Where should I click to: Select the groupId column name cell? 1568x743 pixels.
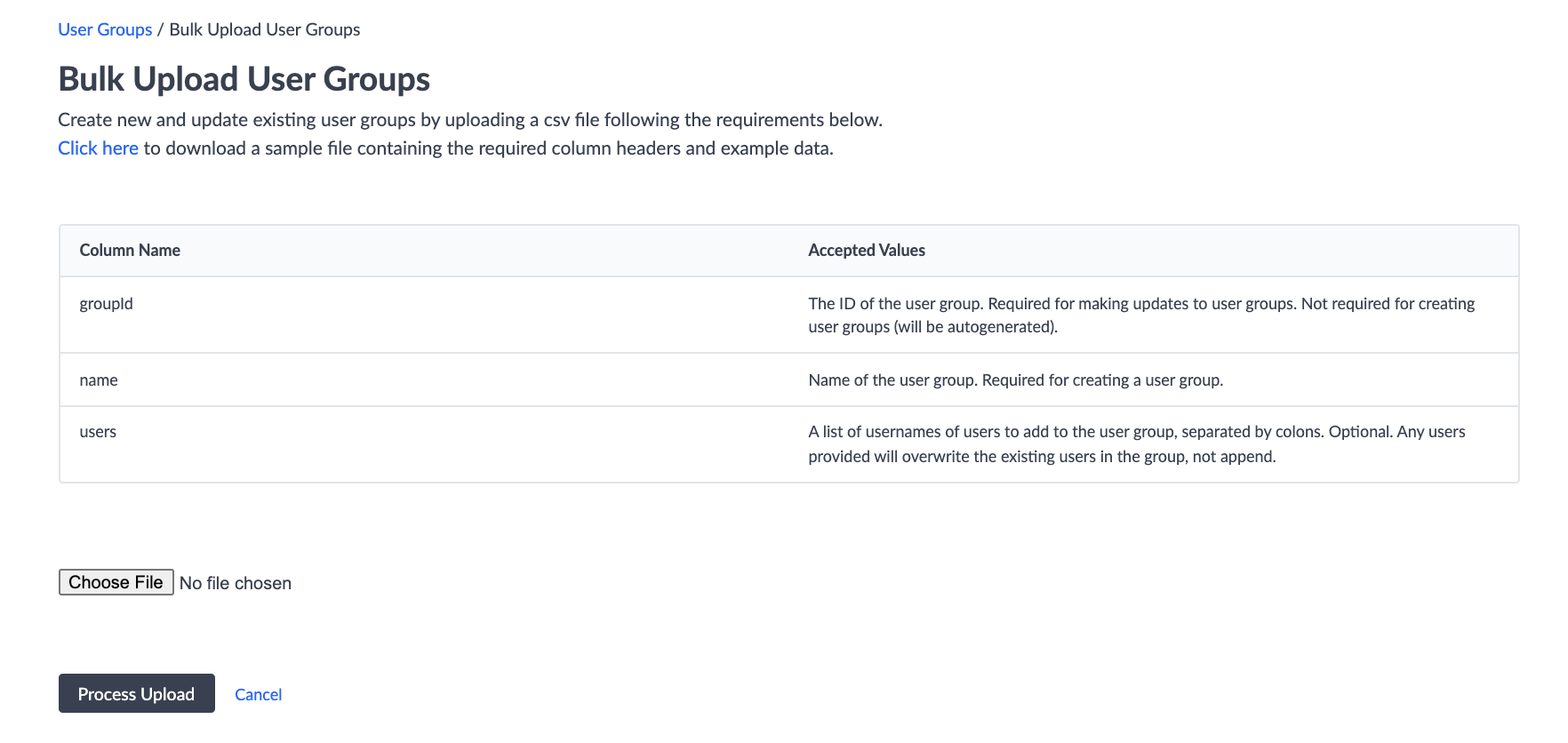[x=106, y=304]
